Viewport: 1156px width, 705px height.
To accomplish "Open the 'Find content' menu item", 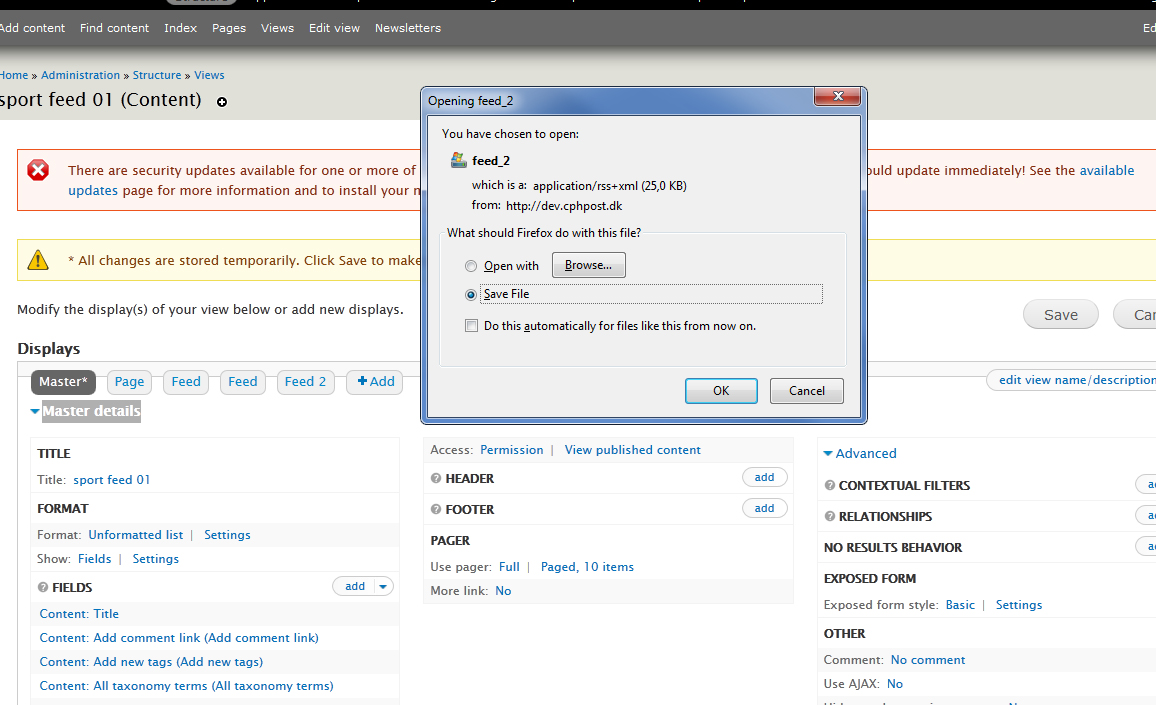I will click(114, 28).
